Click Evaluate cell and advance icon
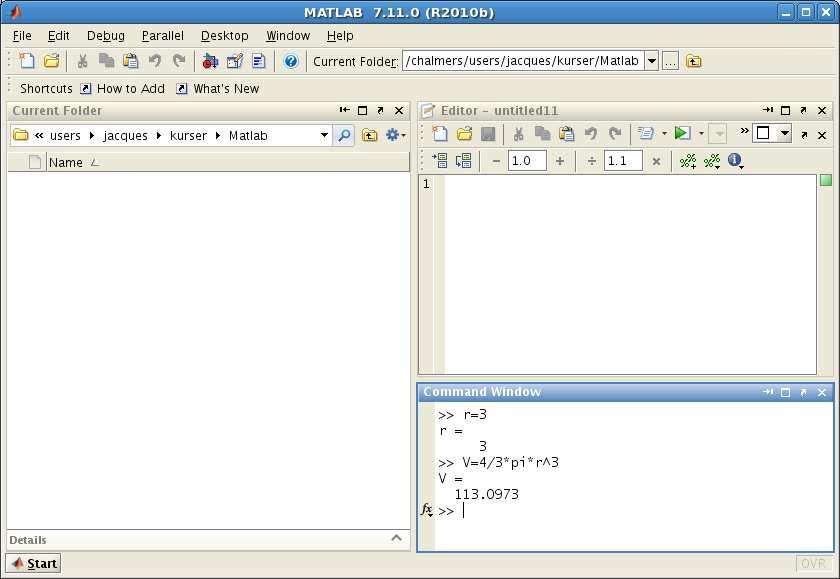This screenshot has width=840, height=579. [x=463, y=161]
